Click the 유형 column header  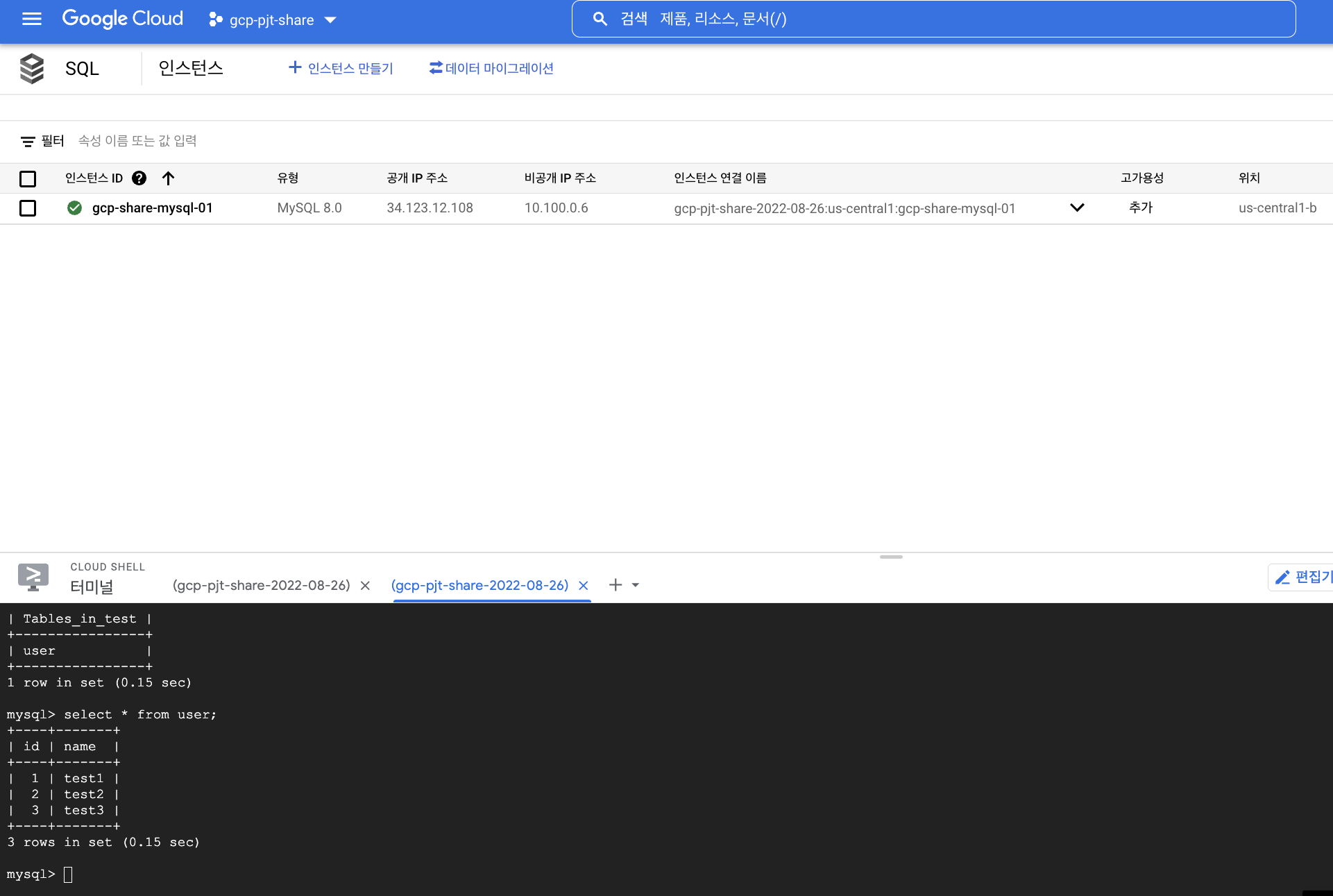pyautogui.click(x=288, y=178)
